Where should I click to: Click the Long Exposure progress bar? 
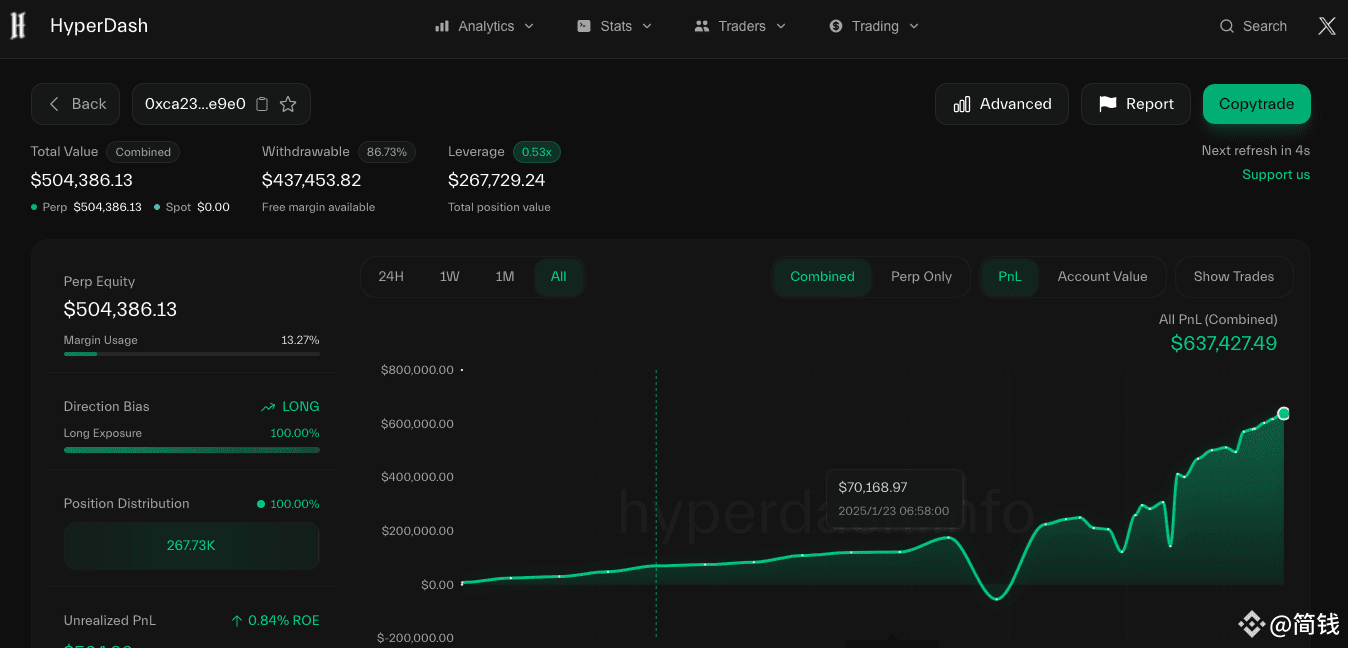point(192,450)
